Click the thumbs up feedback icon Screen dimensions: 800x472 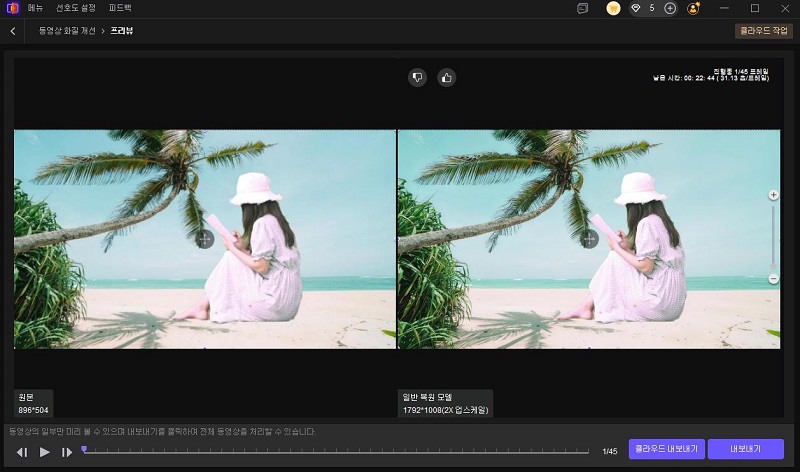[x=446, y=77]
